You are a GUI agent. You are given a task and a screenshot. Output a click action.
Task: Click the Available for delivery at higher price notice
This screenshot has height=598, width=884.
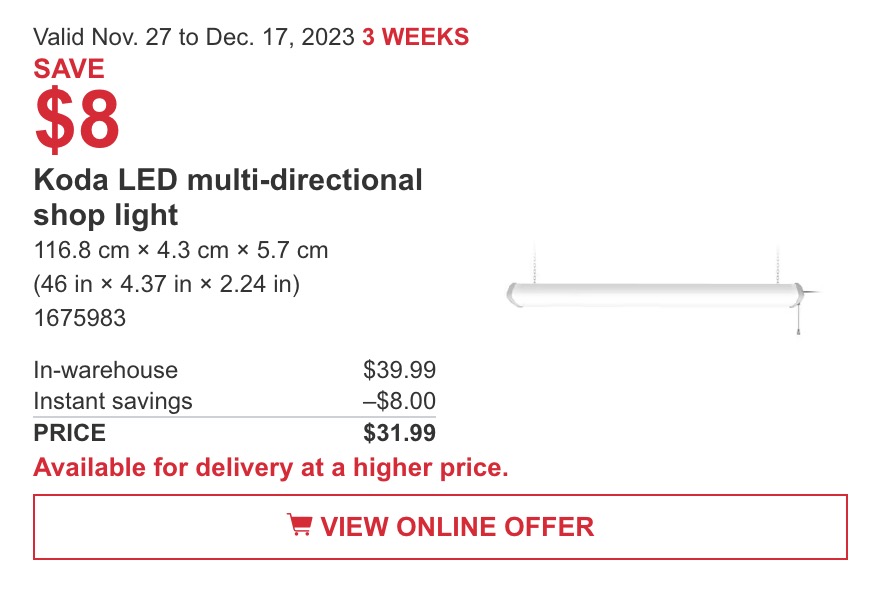271,467
